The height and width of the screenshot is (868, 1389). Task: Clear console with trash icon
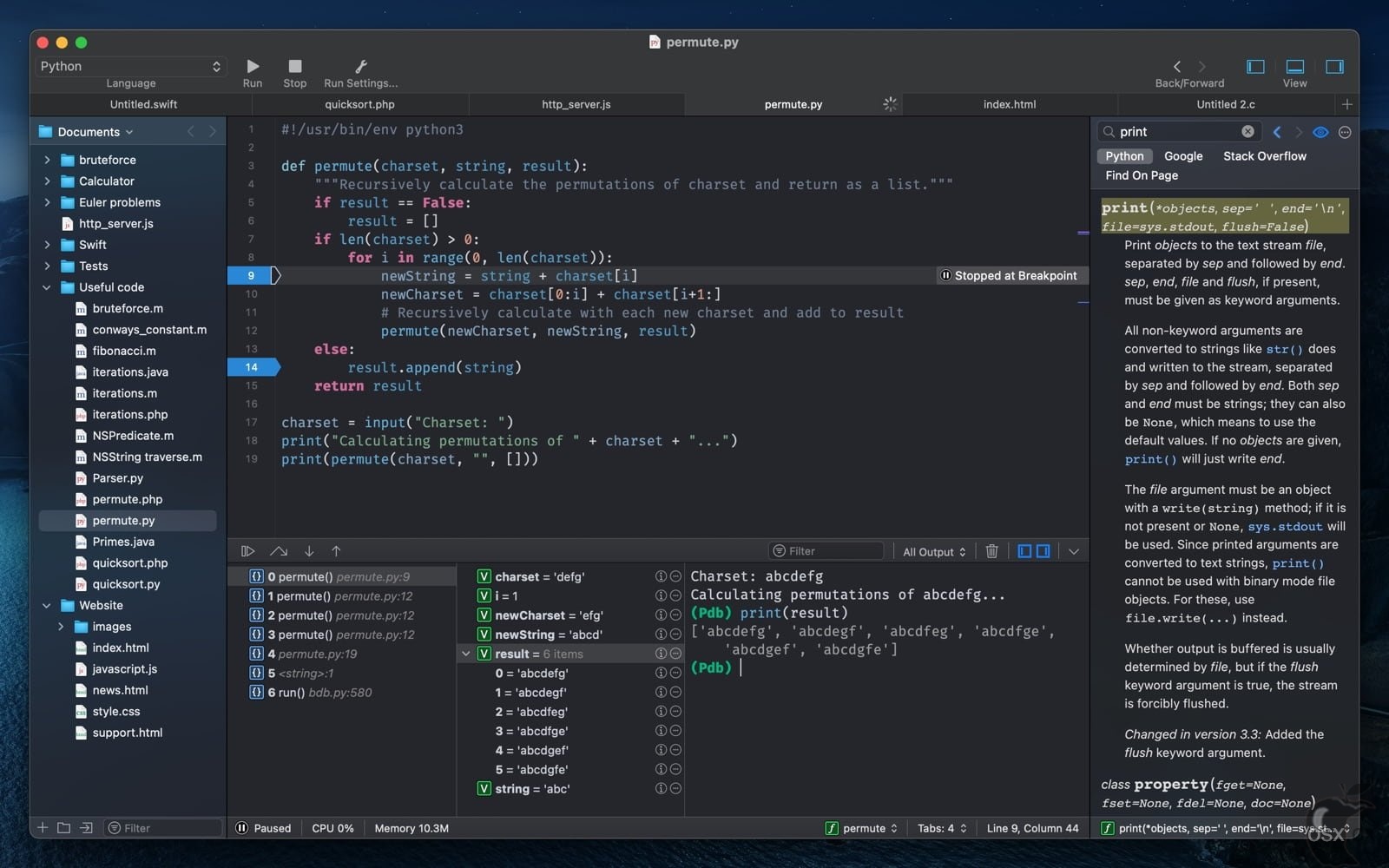click(992, 551)
